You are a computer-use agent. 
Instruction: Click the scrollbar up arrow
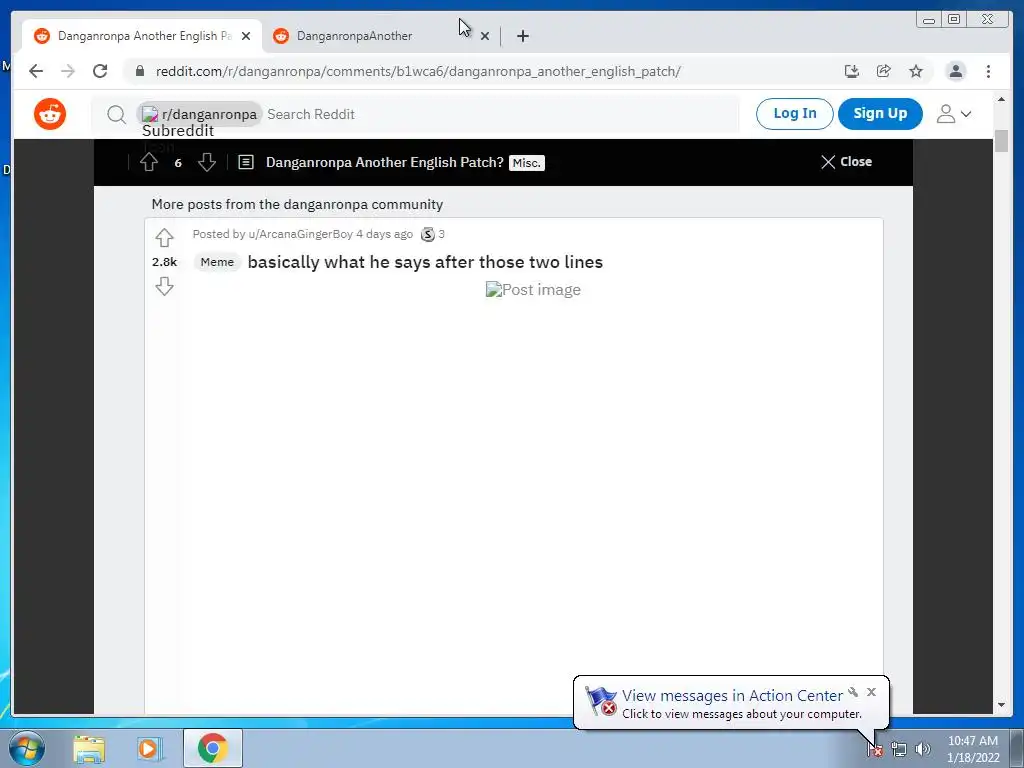coord(1001,99)
